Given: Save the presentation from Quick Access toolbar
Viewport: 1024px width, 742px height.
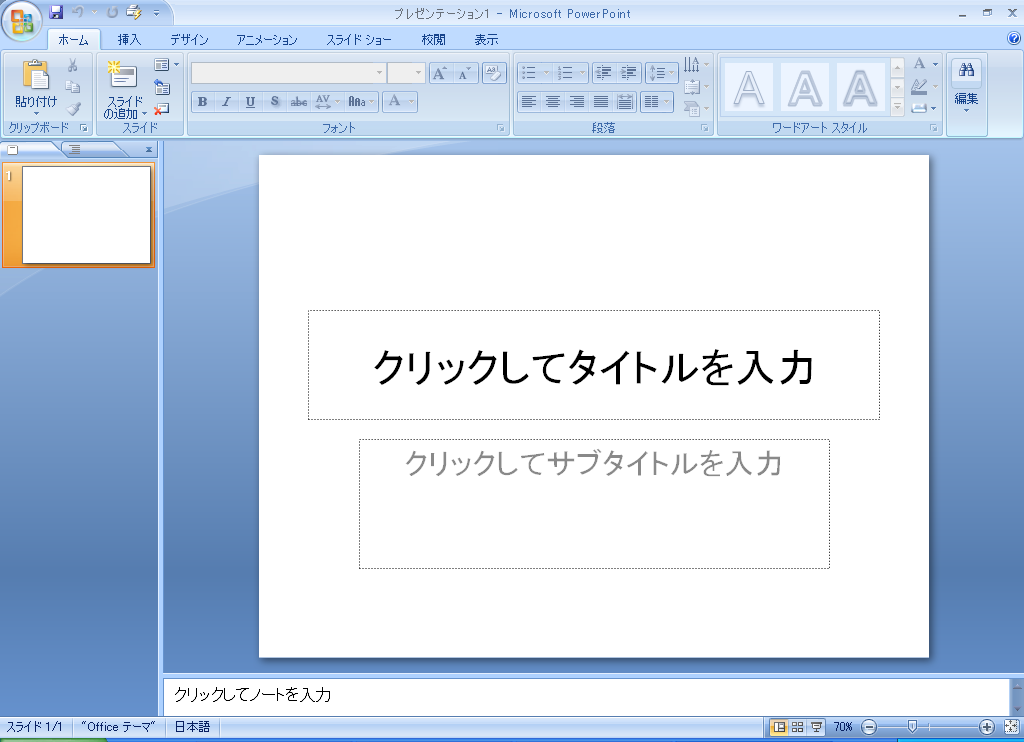Looking at the screenshot, I should click(56, 12).
